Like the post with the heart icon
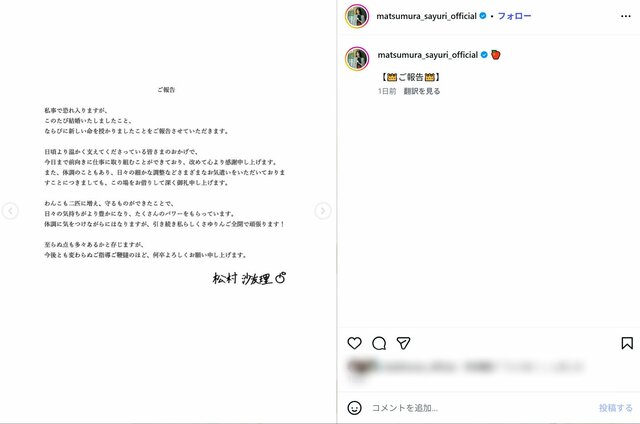The image size is (640, 424). 354,343
